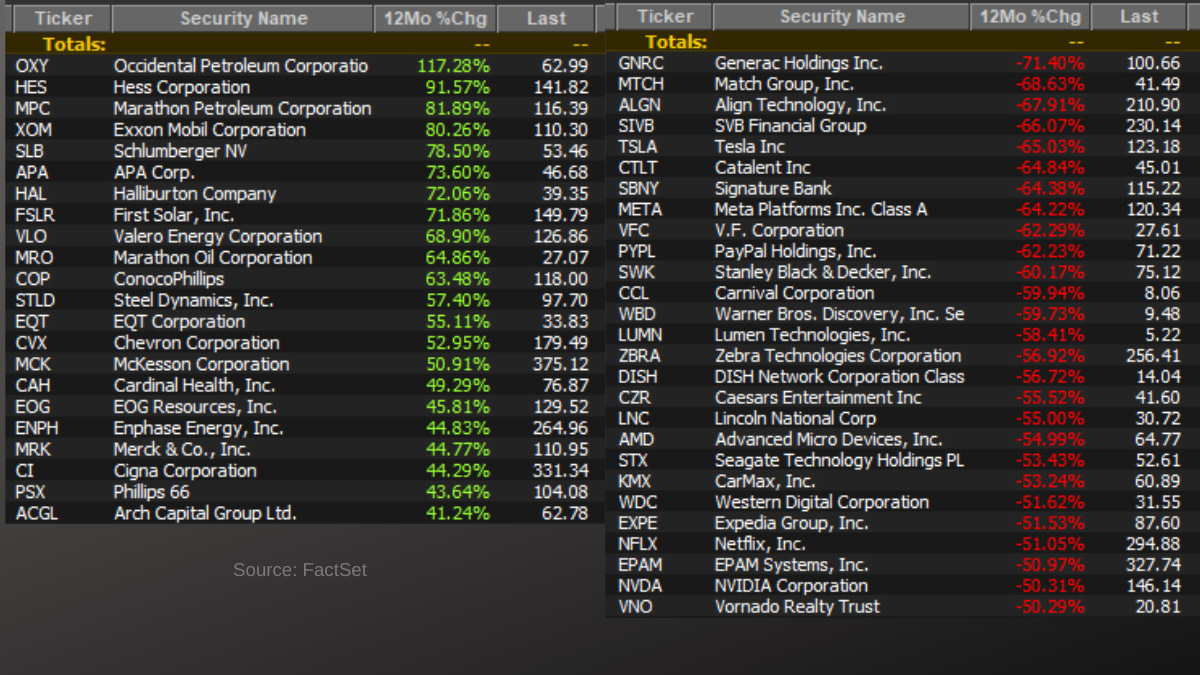Click EOG Resources, Inc. name
The image size is (1200, 675).
click(195, 407)
